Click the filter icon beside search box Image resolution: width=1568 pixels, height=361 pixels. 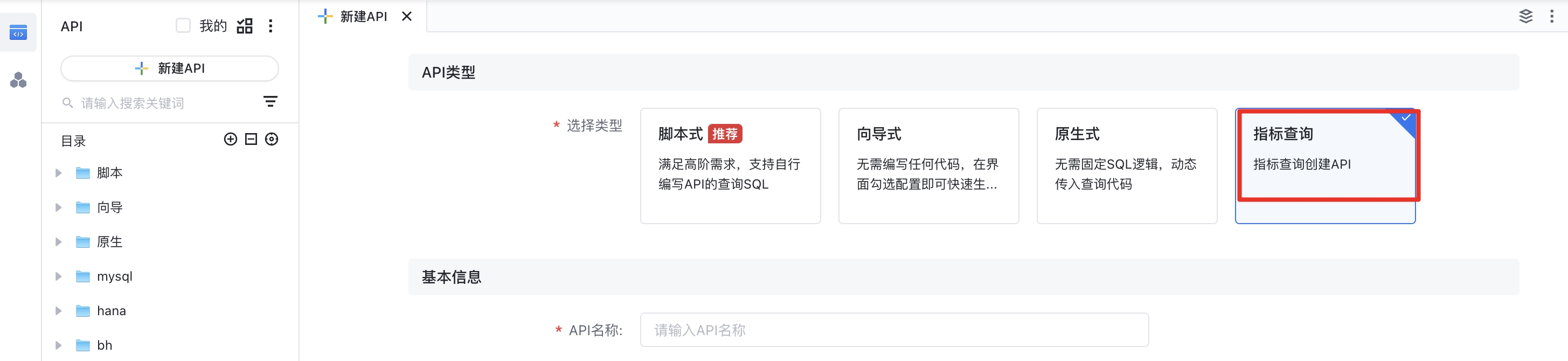coord(270,102)
